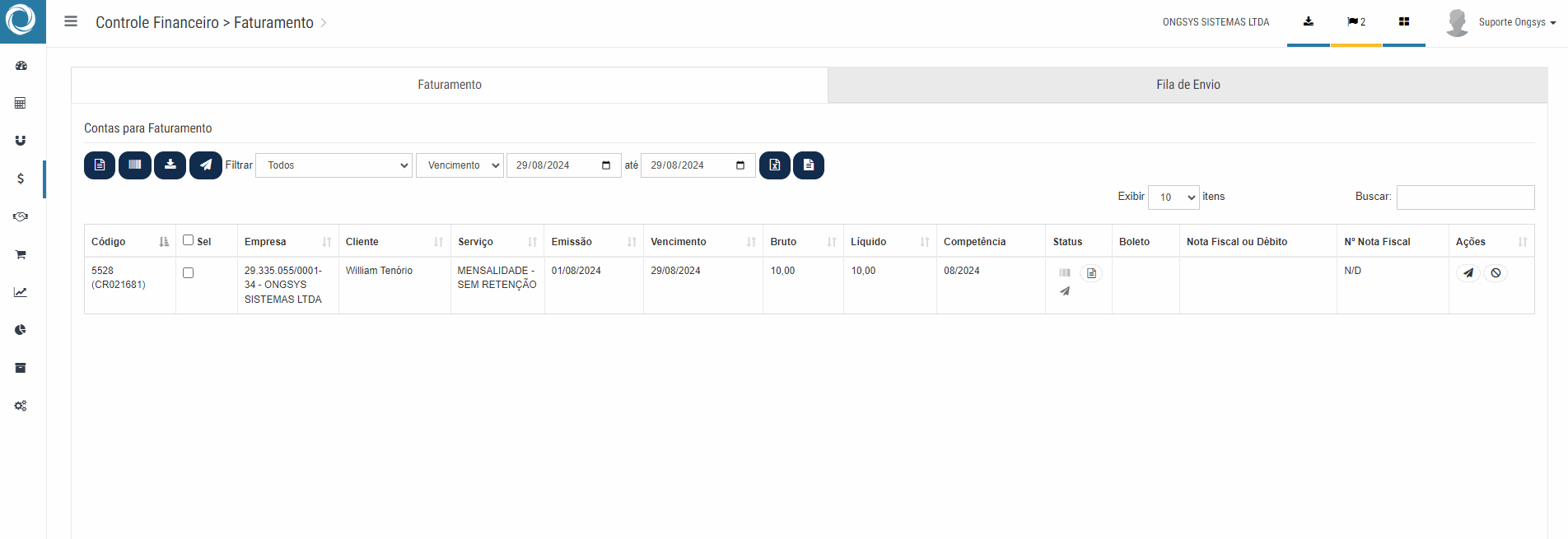Screen dimensions: 1568x539
Task: Open the calendar picker of the end date field
Action: (x=740, y=165)
